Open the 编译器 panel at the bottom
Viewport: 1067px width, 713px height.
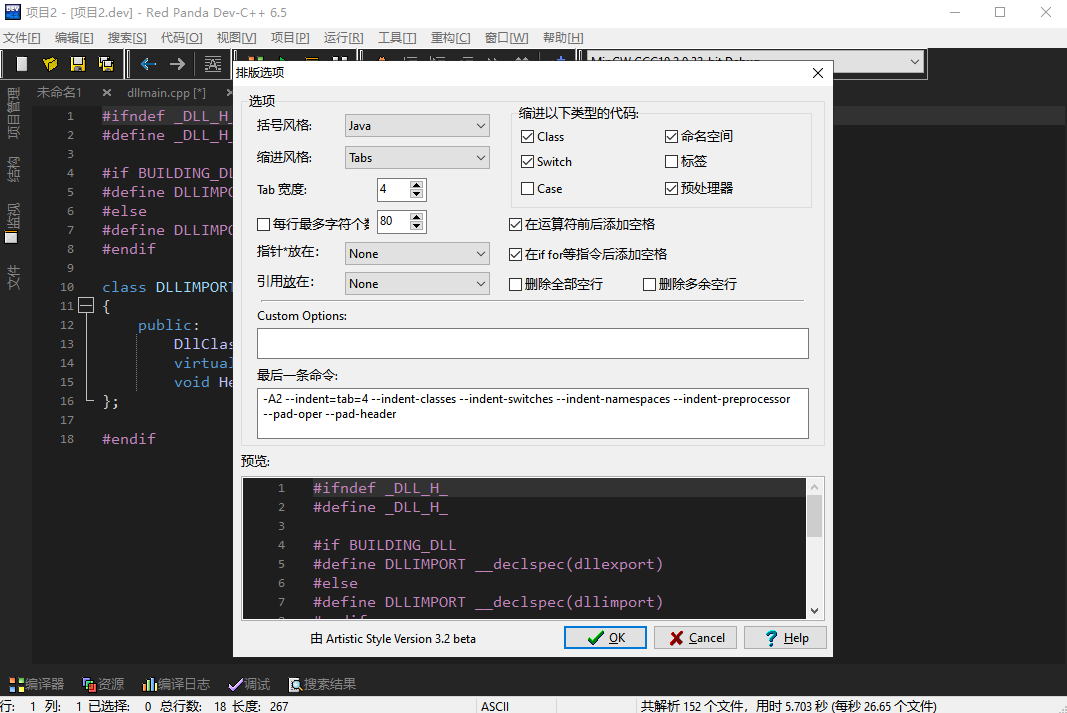(x=36, y=684)
